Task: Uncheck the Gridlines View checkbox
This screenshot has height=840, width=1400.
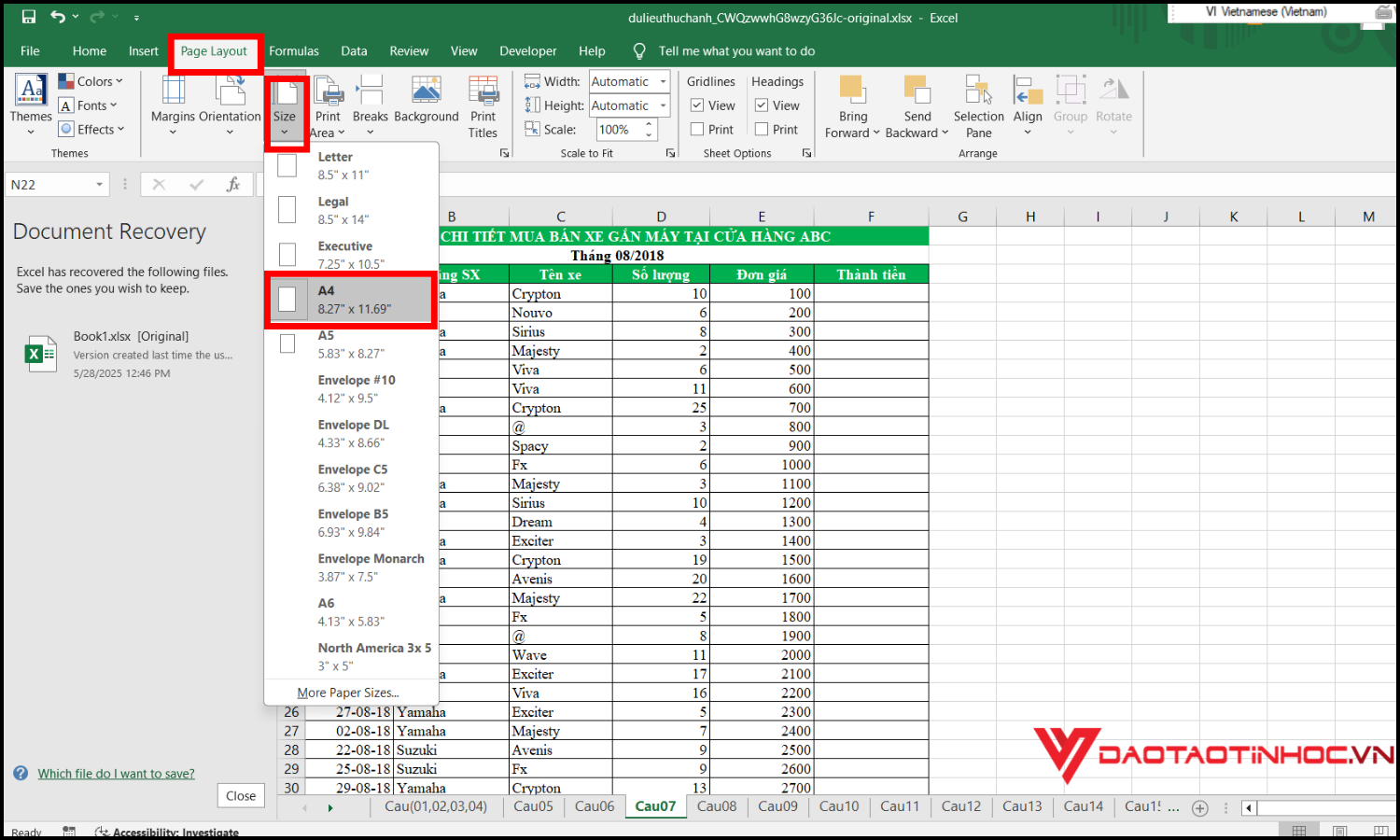Action: pos(697,105)
